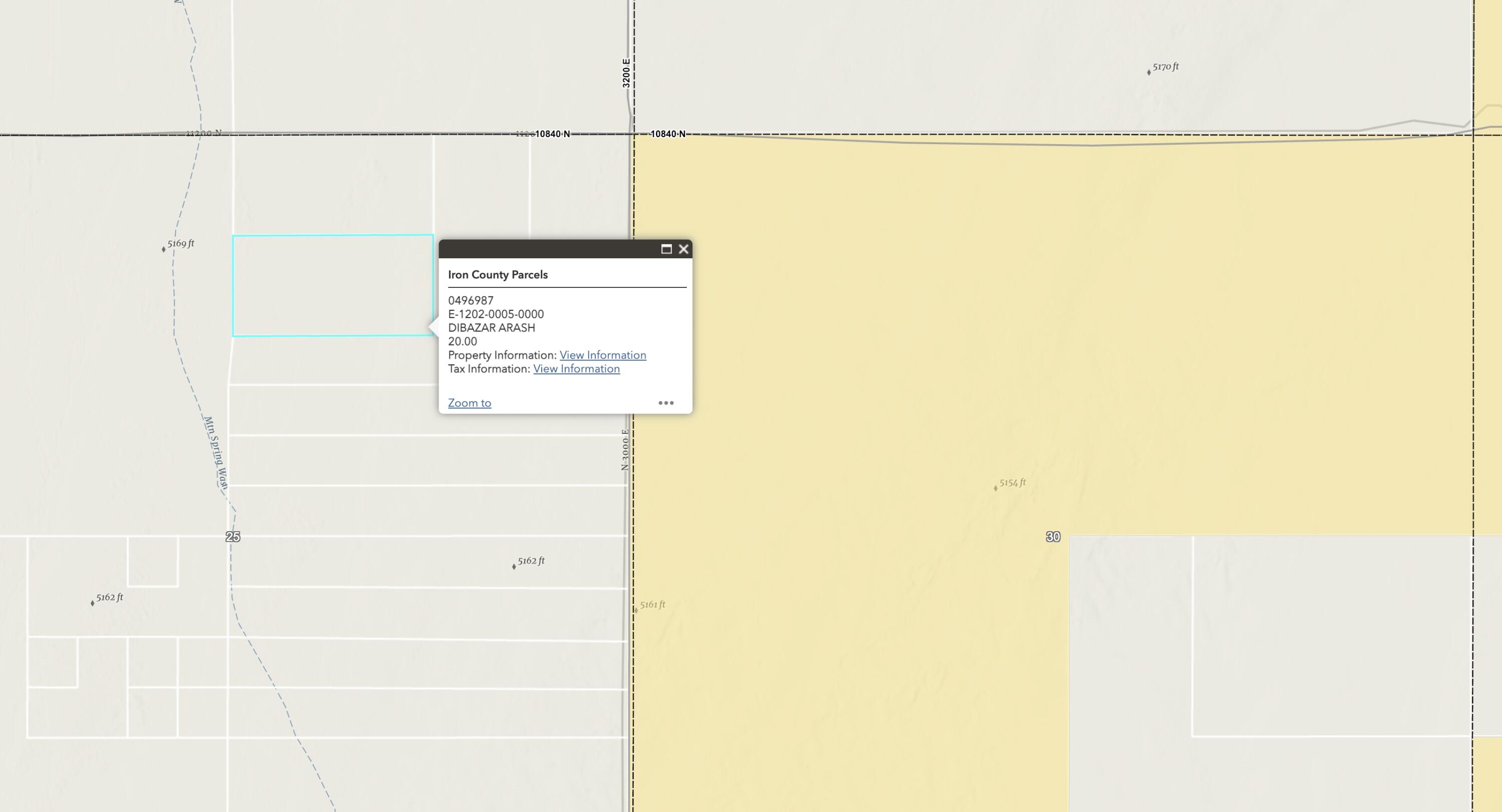The height and width of the screenshot is (812, 1502).
Task: Open Property Information View Information link
Action: [602, 355]
